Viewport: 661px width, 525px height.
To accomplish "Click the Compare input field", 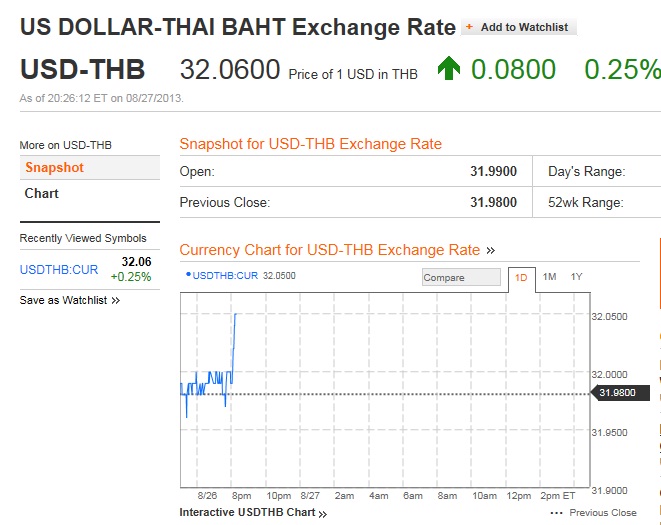I will [460, 278].
